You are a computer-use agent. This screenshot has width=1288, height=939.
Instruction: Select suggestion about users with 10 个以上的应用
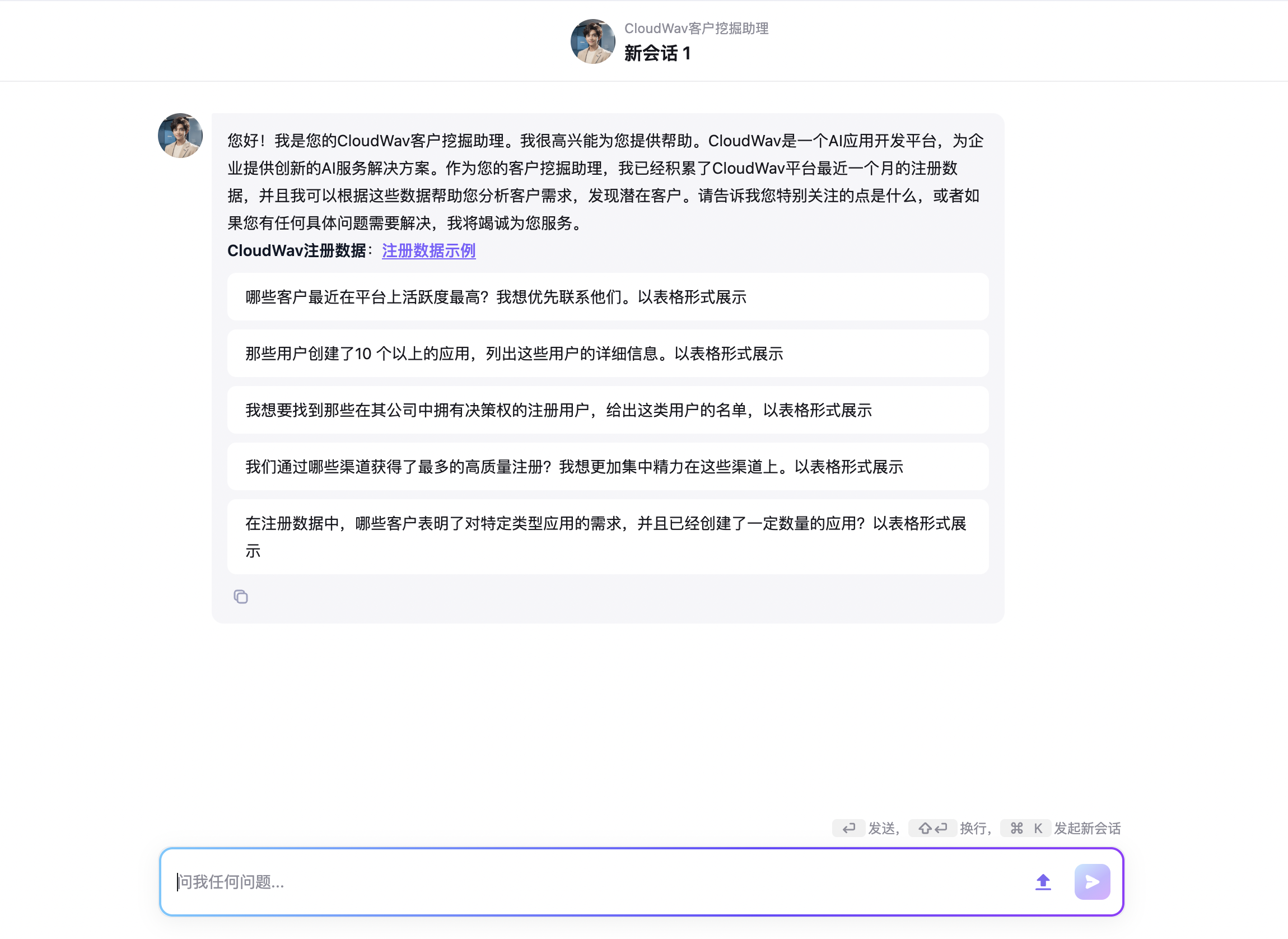click(x=608, y=354)
